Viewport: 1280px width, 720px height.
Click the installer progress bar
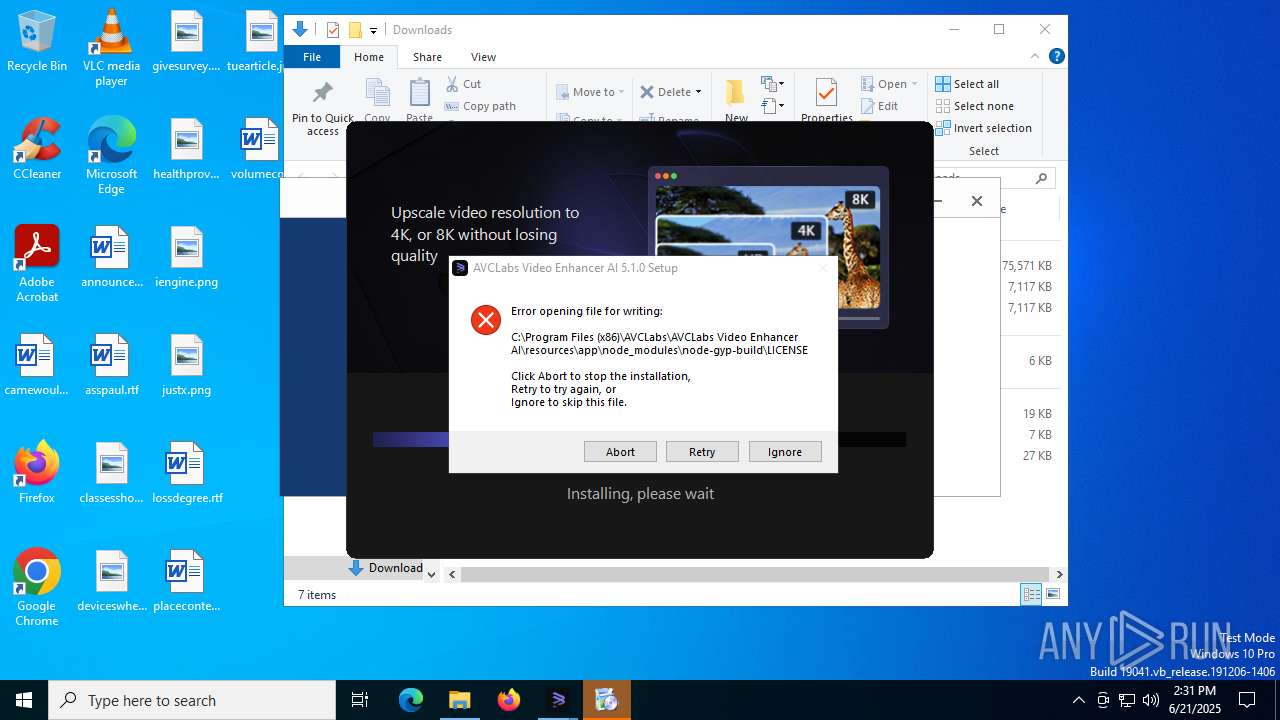(639, 439)
